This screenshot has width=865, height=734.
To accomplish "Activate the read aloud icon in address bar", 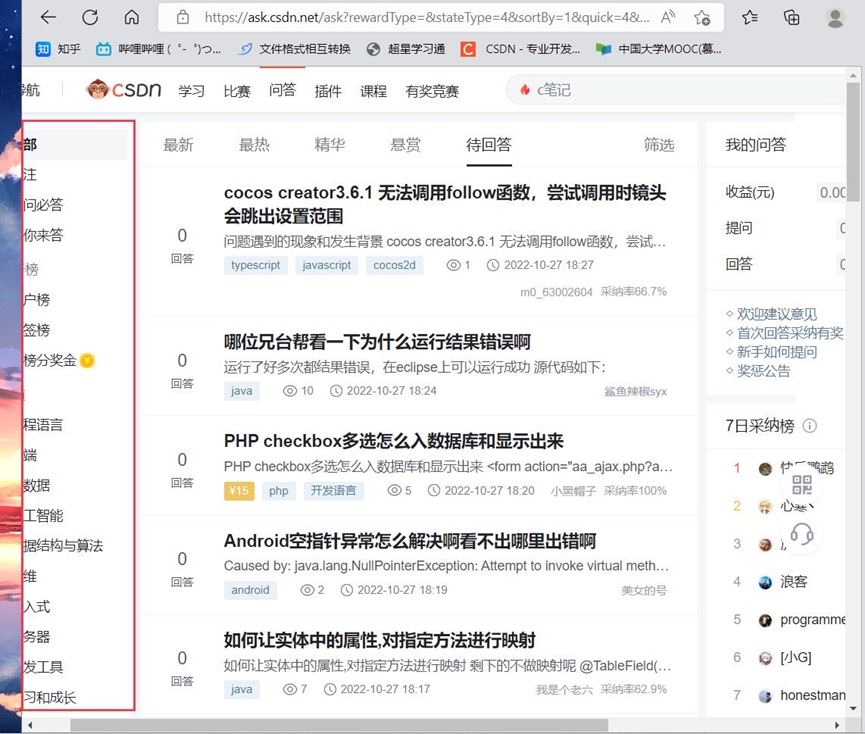I will (x=668, y=18).
